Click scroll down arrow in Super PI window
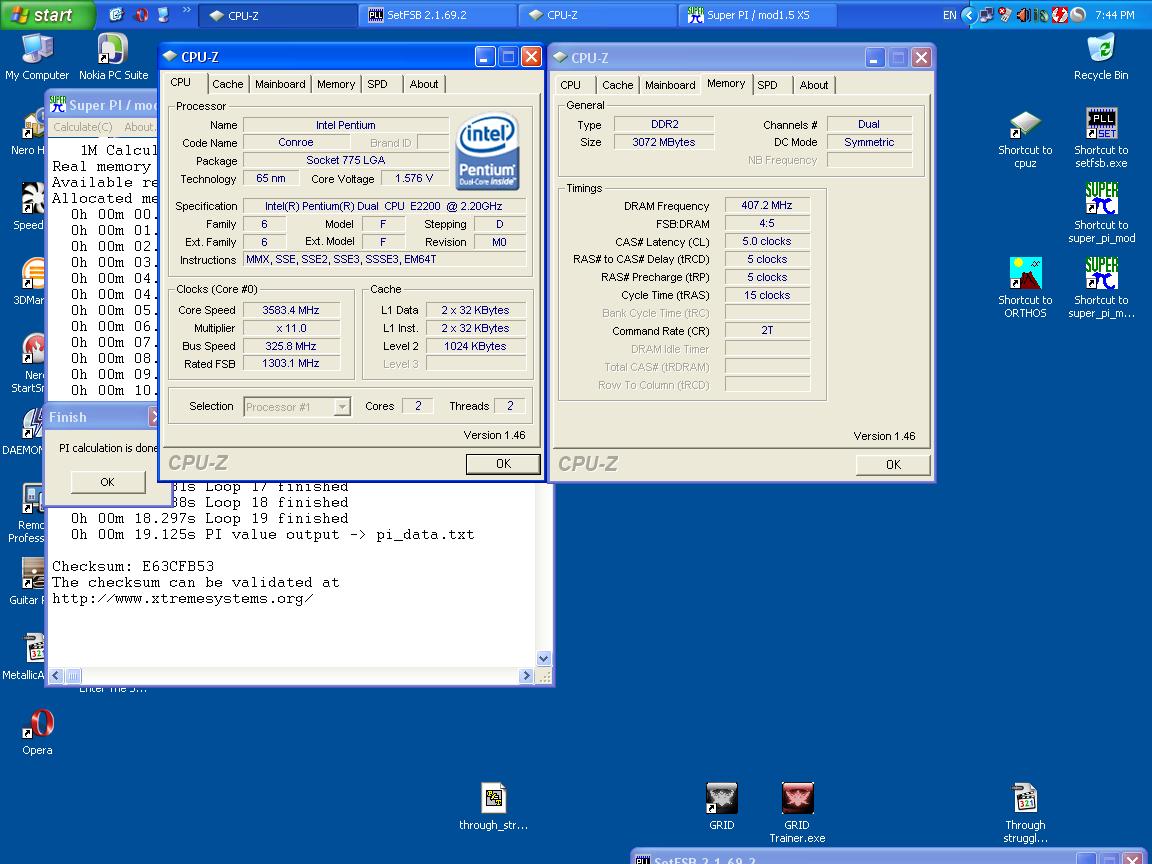This screenshot has width=1152, height=864. pyautogui.click(x=544, y=658)
